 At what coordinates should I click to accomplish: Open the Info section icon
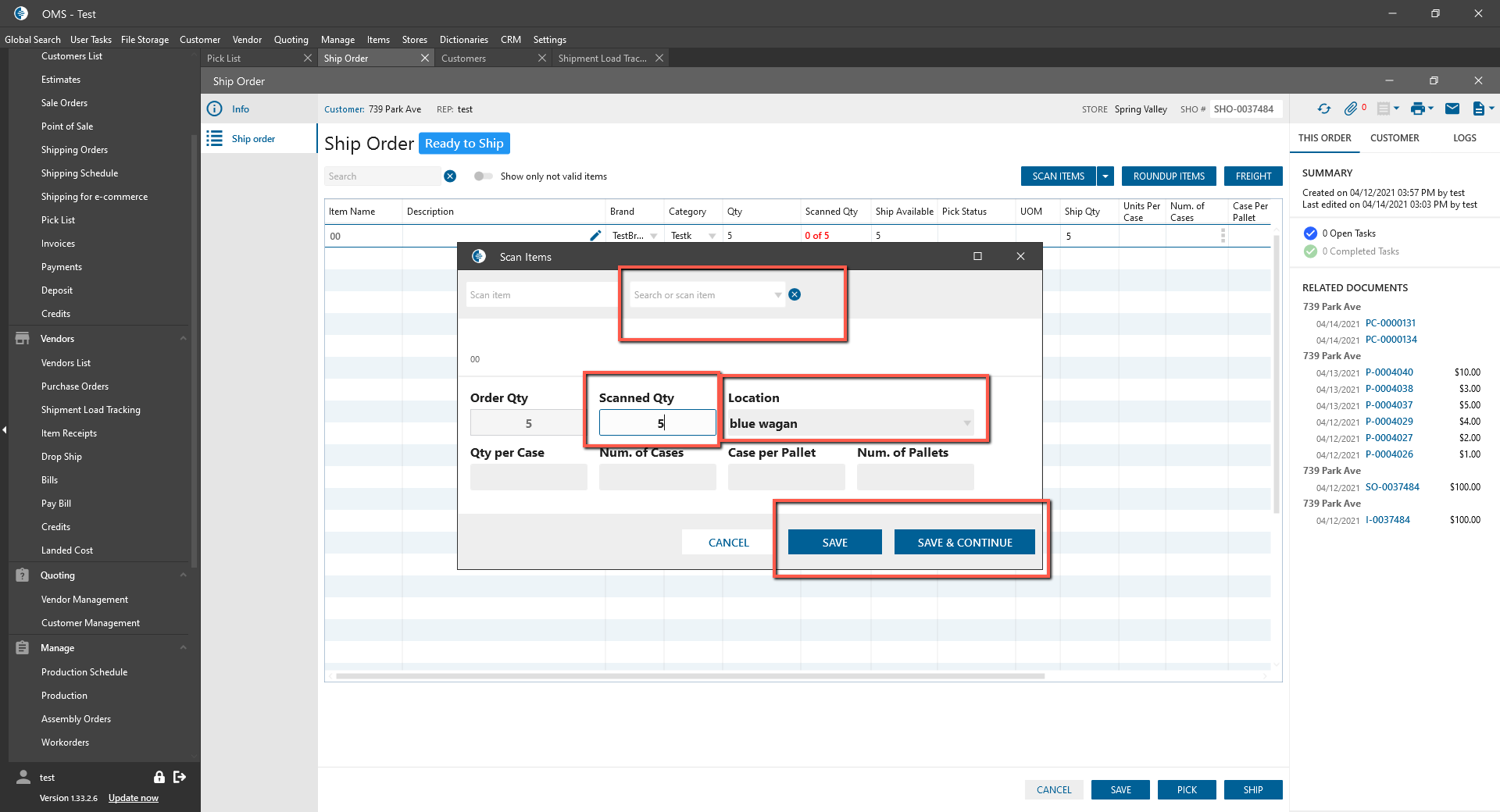pos(214,109)
